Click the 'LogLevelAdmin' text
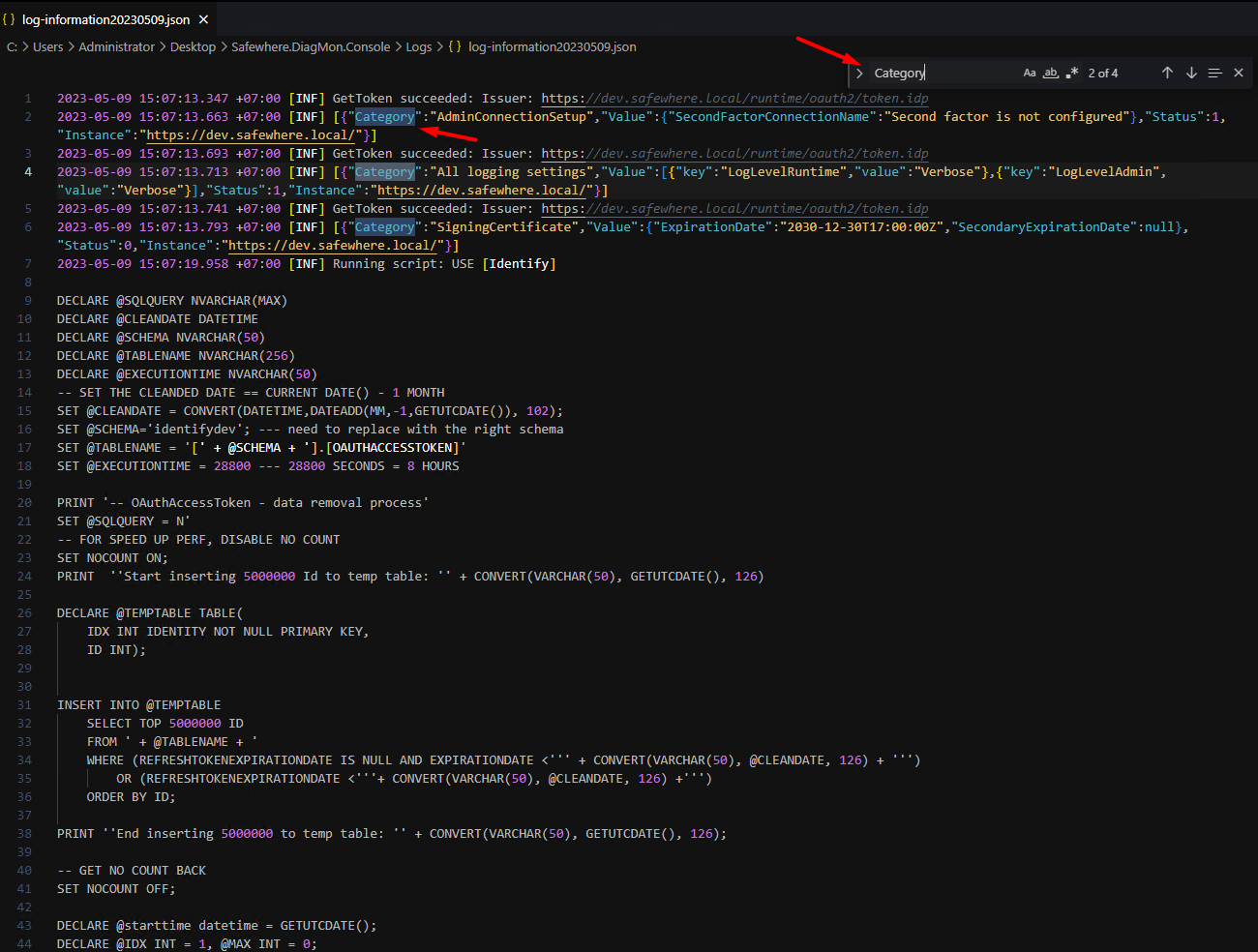The image size is (1258, 952). click(x=1107, y=171)
